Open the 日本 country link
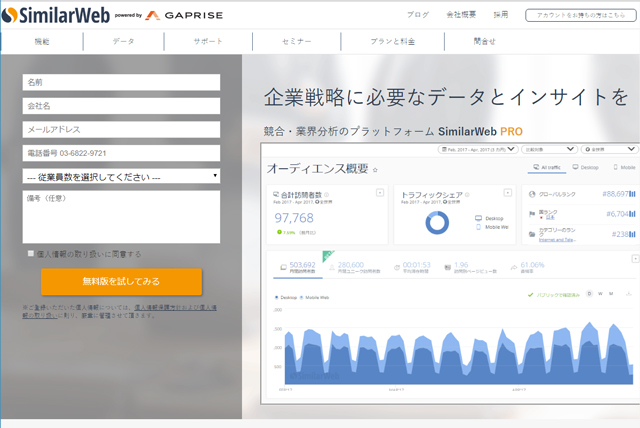The image size is (640, 428). [550, 217]
